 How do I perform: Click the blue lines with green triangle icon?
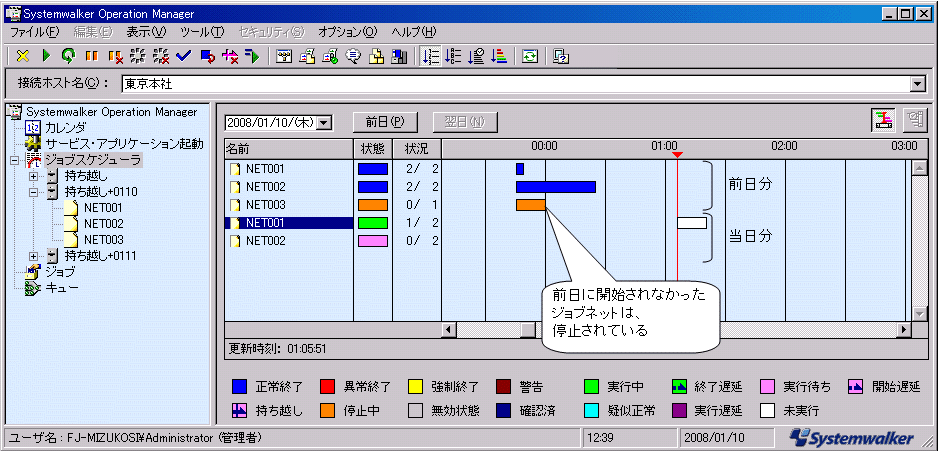252,56
